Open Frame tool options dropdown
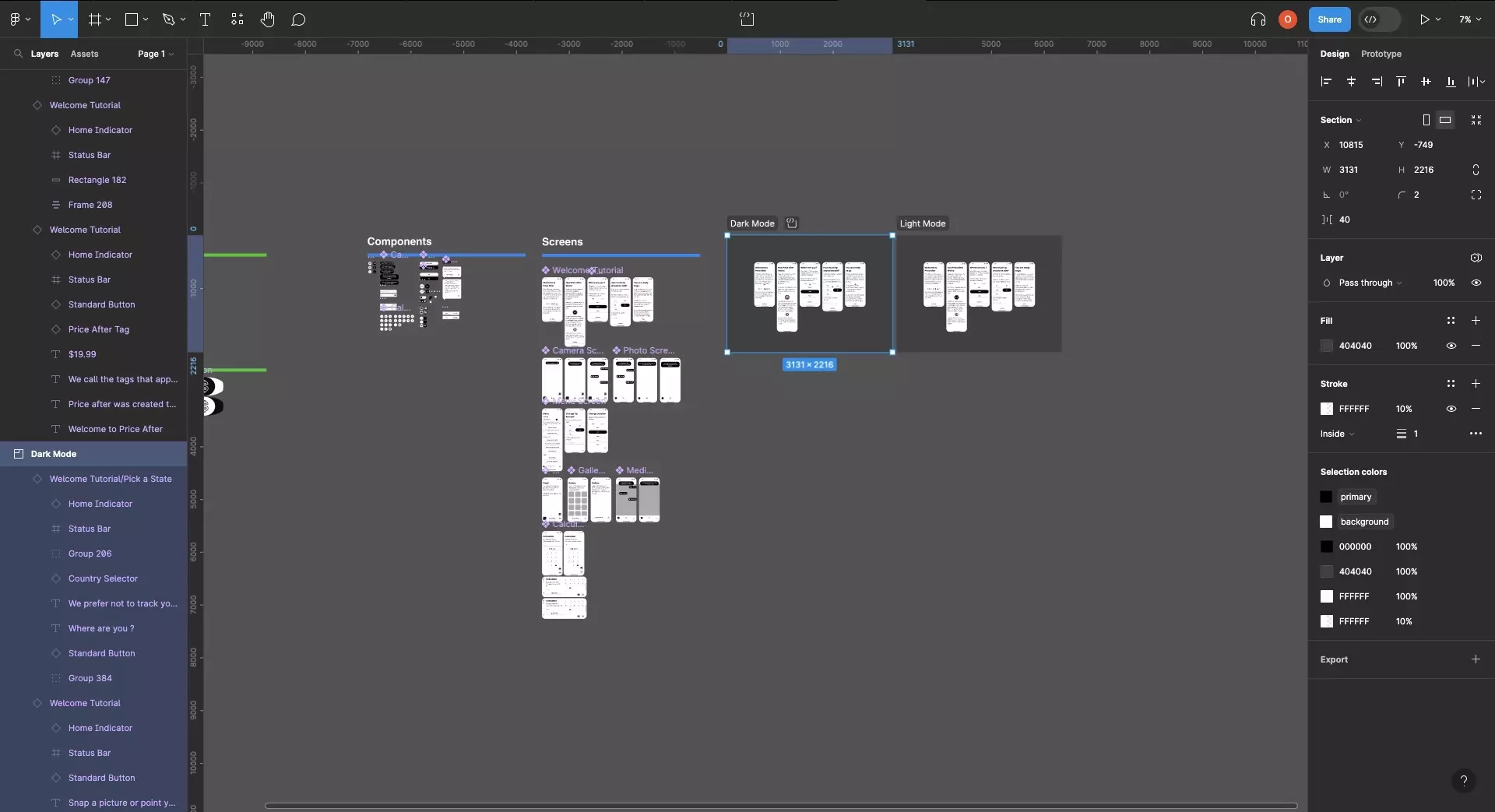Screen dimensions: 1495x812 click(108, 19)
